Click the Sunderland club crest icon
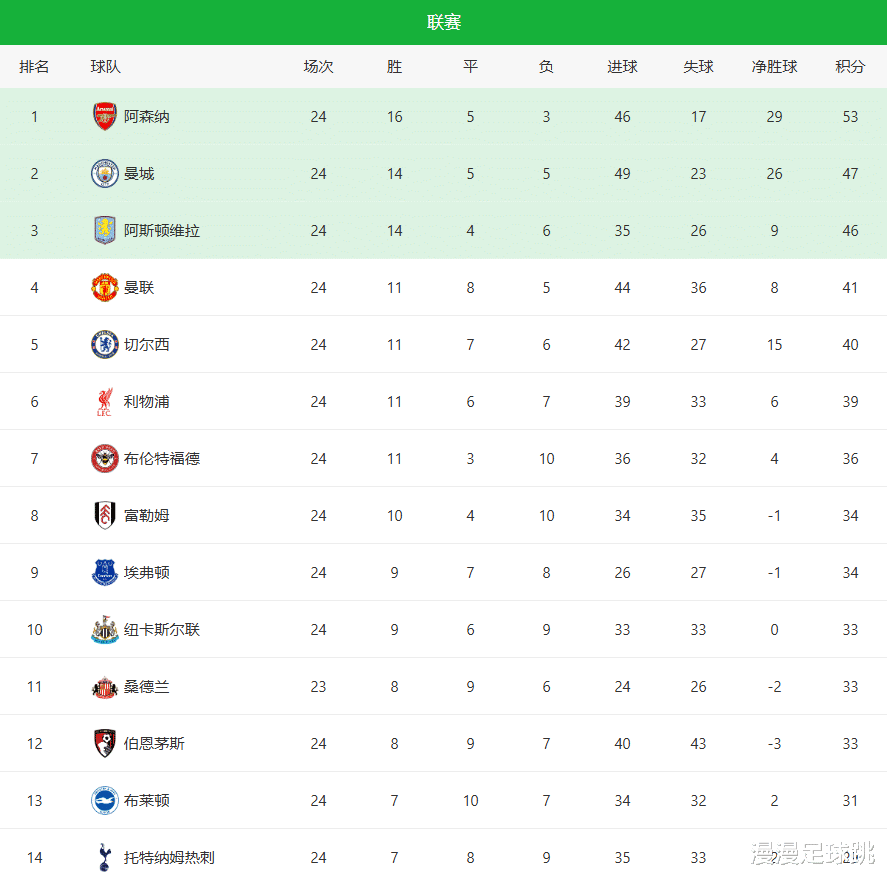 105,687
